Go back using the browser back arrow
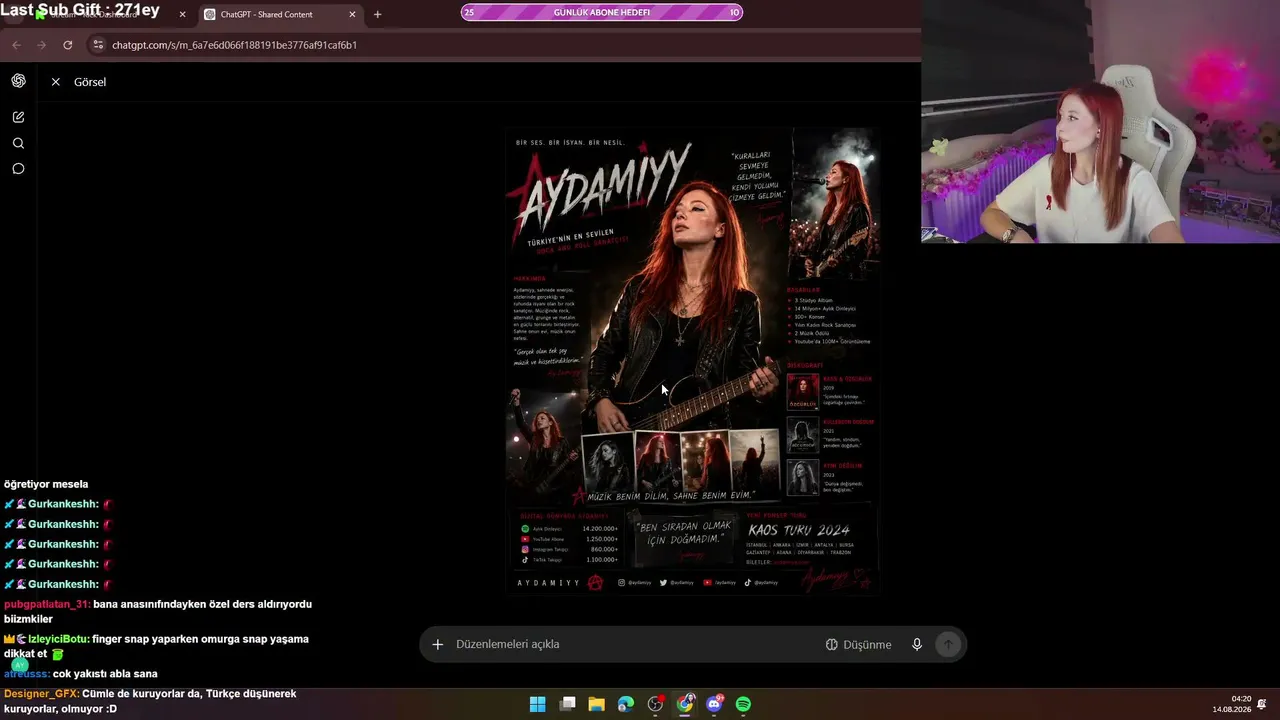Screen dimensions: 1280x720 pyautogui.click(x=16, y=45)
